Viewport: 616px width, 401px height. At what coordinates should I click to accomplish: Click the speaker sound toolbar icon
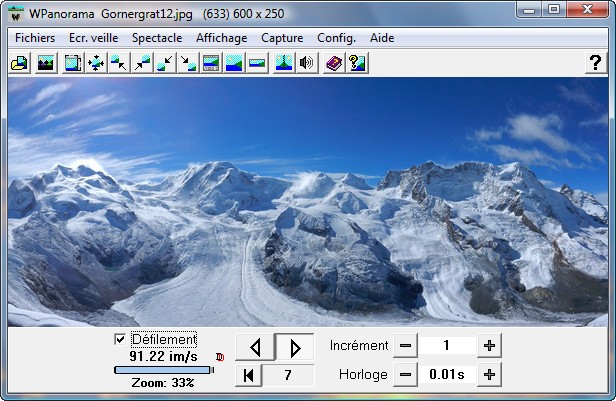[306, 63]
